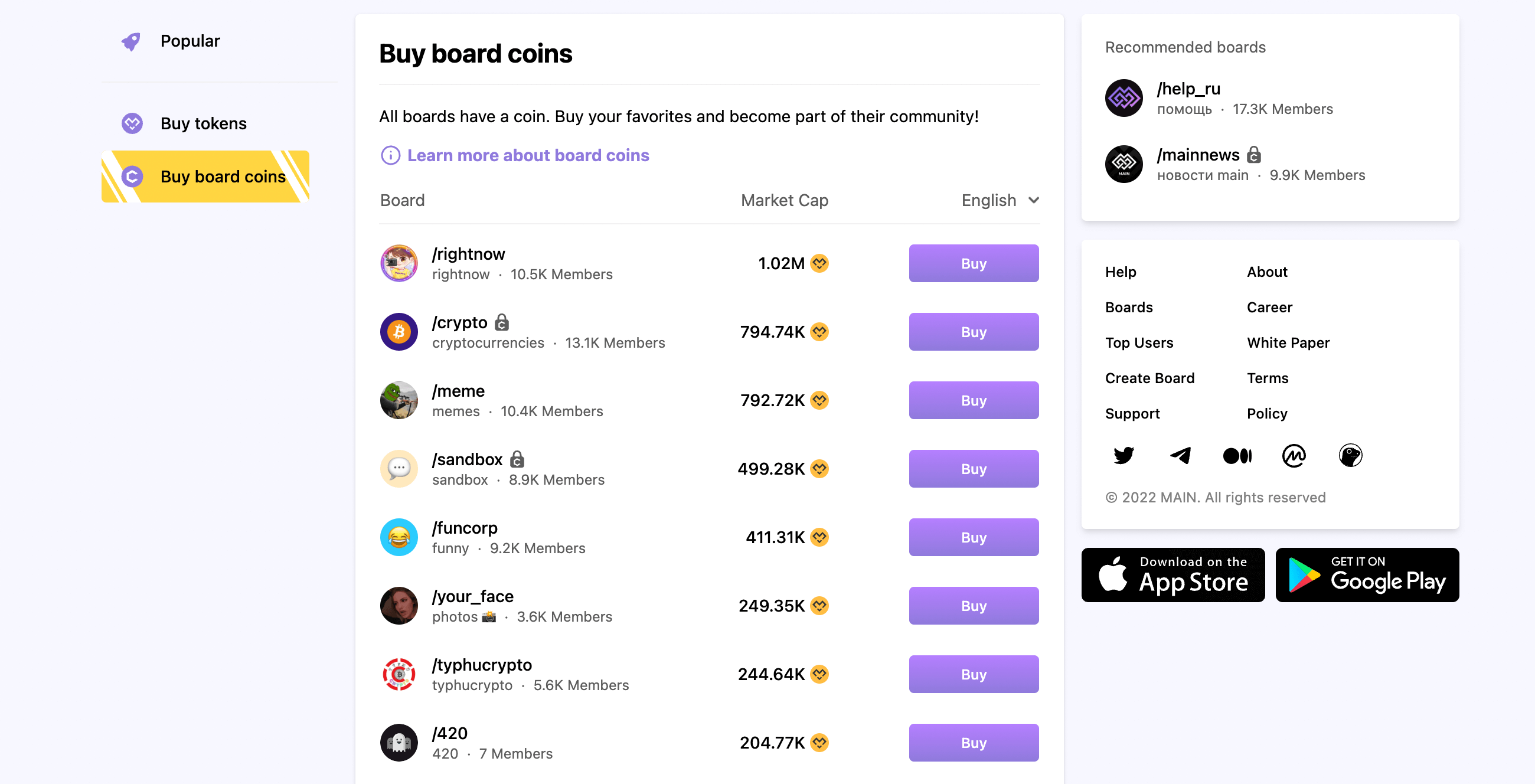Open the White Paper footer link
1535x784 pixels.
pyautogui.click(x=1288, y=342)
